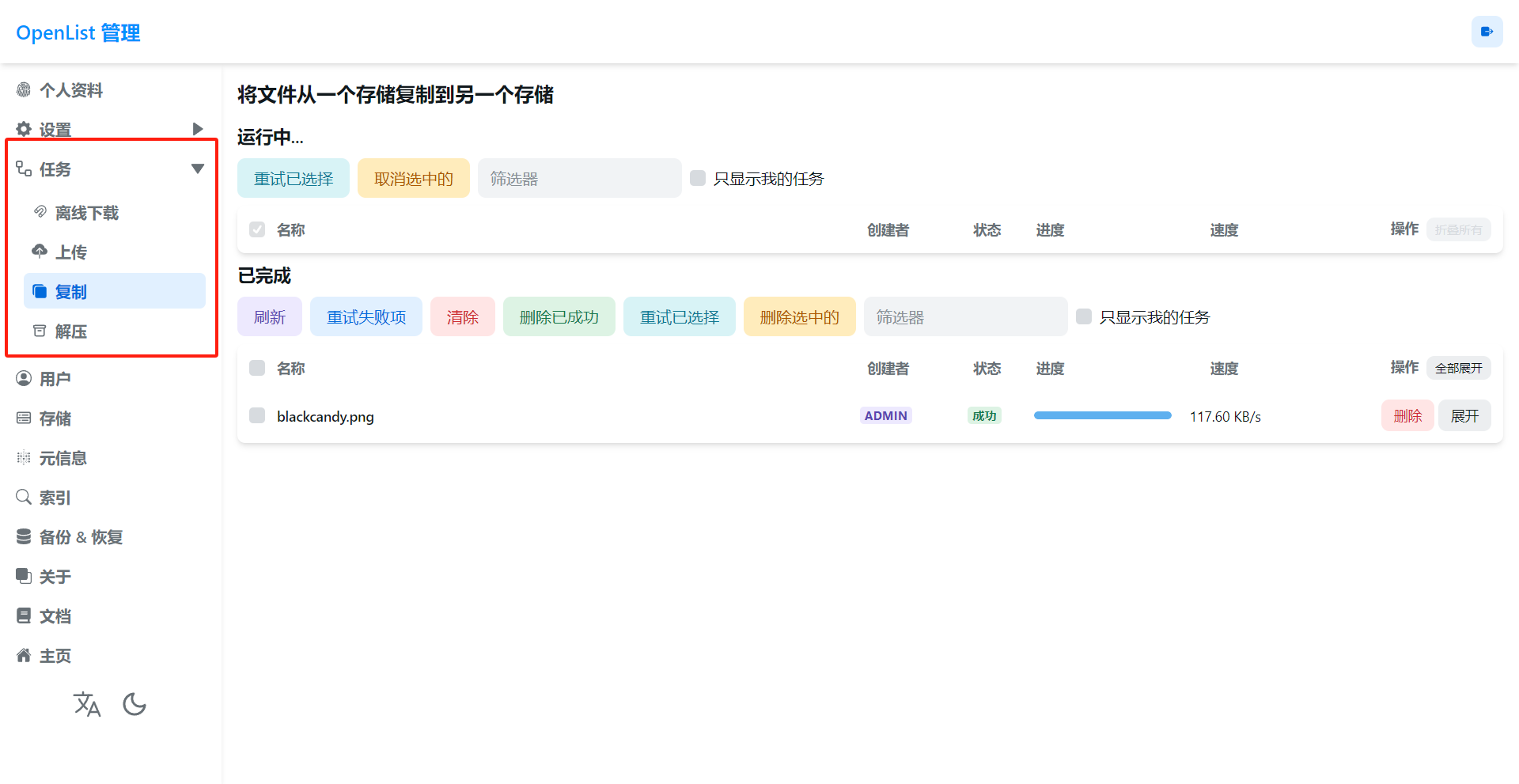1519x784 pixels.
Task: Click the book icon beside 文档
Action: pos(24,615)
